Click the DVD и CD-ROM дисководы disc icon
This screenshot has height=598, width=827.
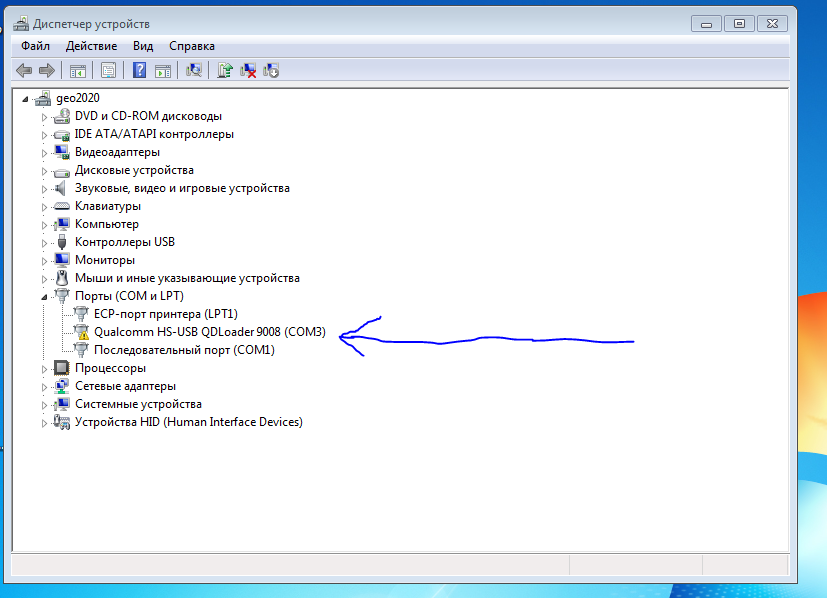pos(62,116)
